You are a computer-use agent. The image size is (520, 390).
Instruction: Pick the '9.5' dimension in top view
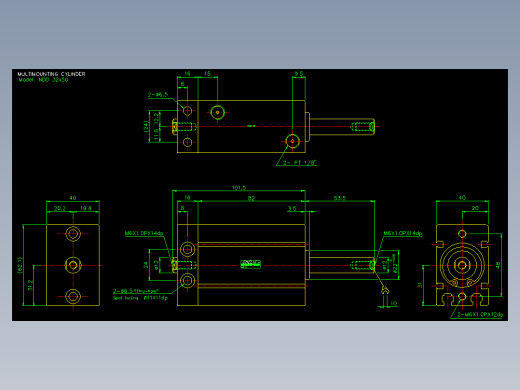pyautogui.click(x=299, y=74)
